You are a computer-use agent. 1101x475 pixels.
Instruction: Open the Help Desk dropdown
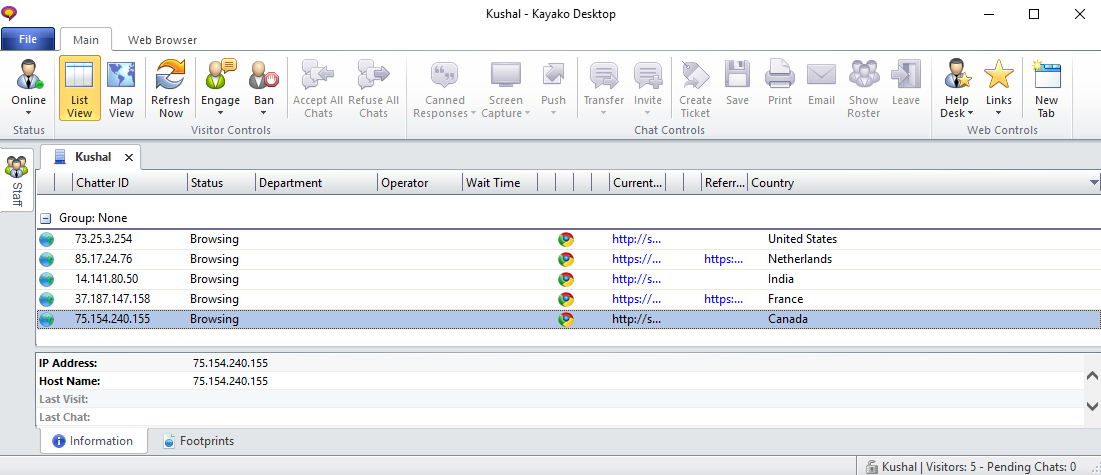pos(956,89)
